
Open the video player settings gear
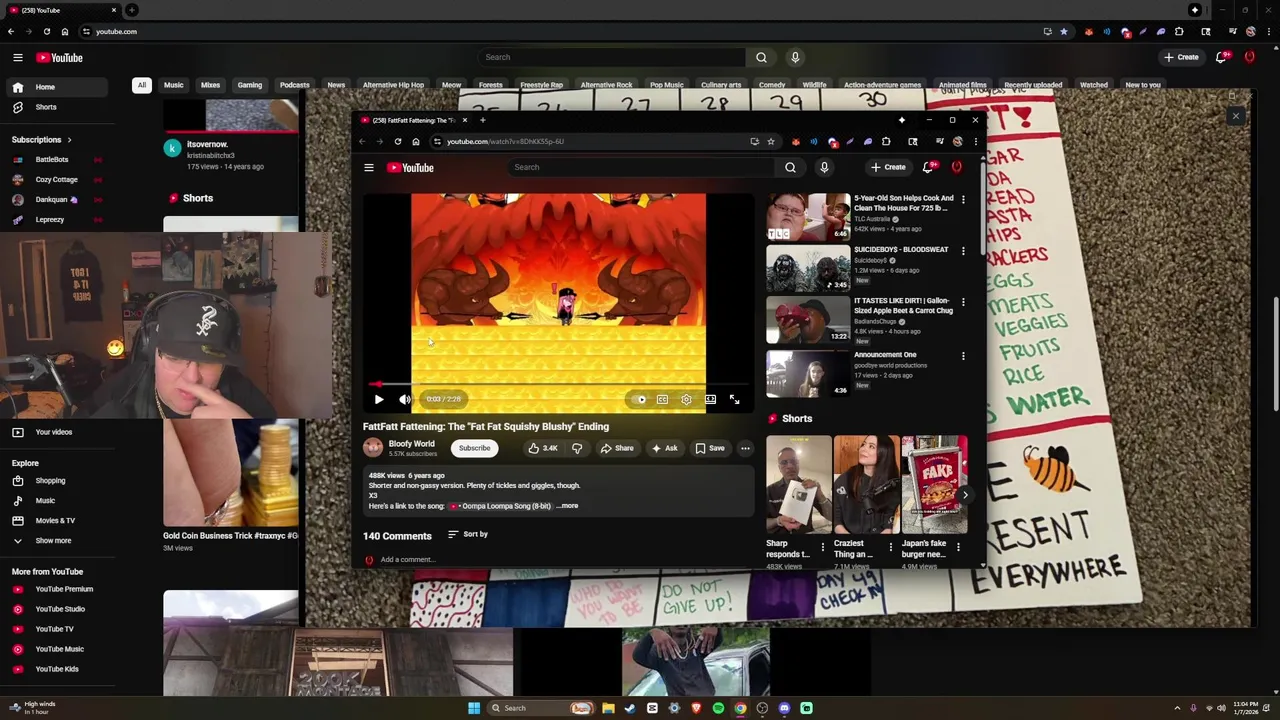tap(686, 399)
